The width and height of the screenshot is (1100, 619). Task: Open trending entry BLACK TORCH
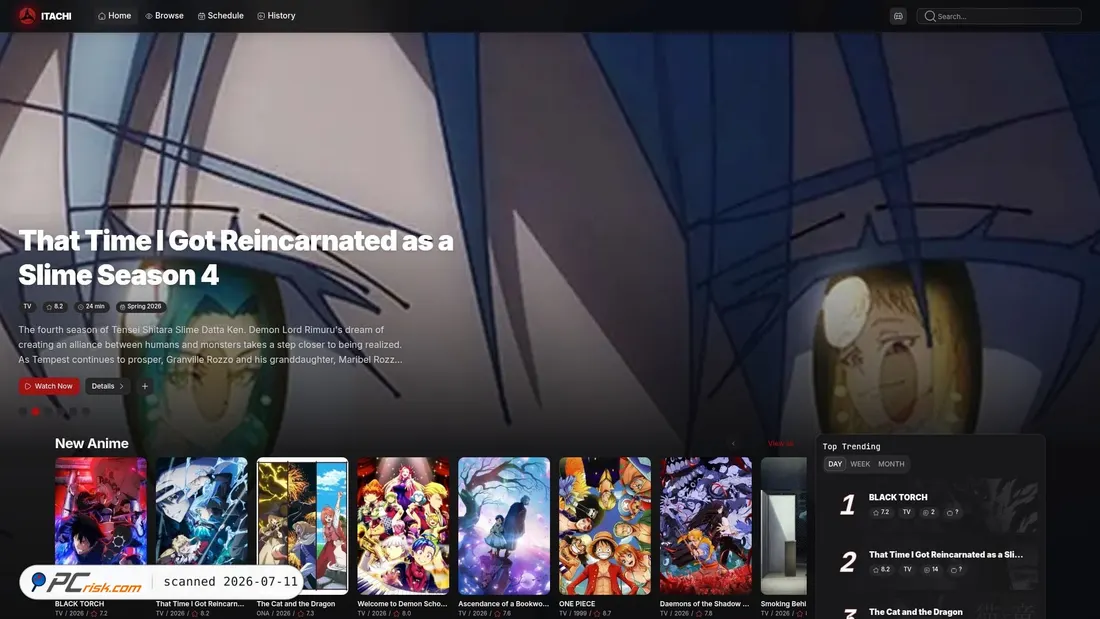[898, 497]
